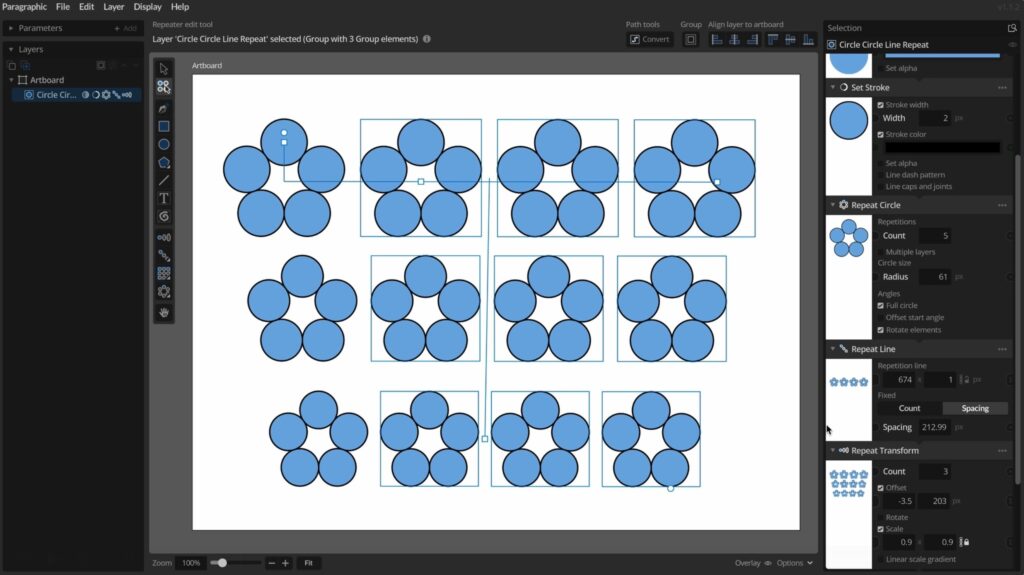Open the Layer menu
This screenshot has height=575, width=1024.
tap(114, 7)
